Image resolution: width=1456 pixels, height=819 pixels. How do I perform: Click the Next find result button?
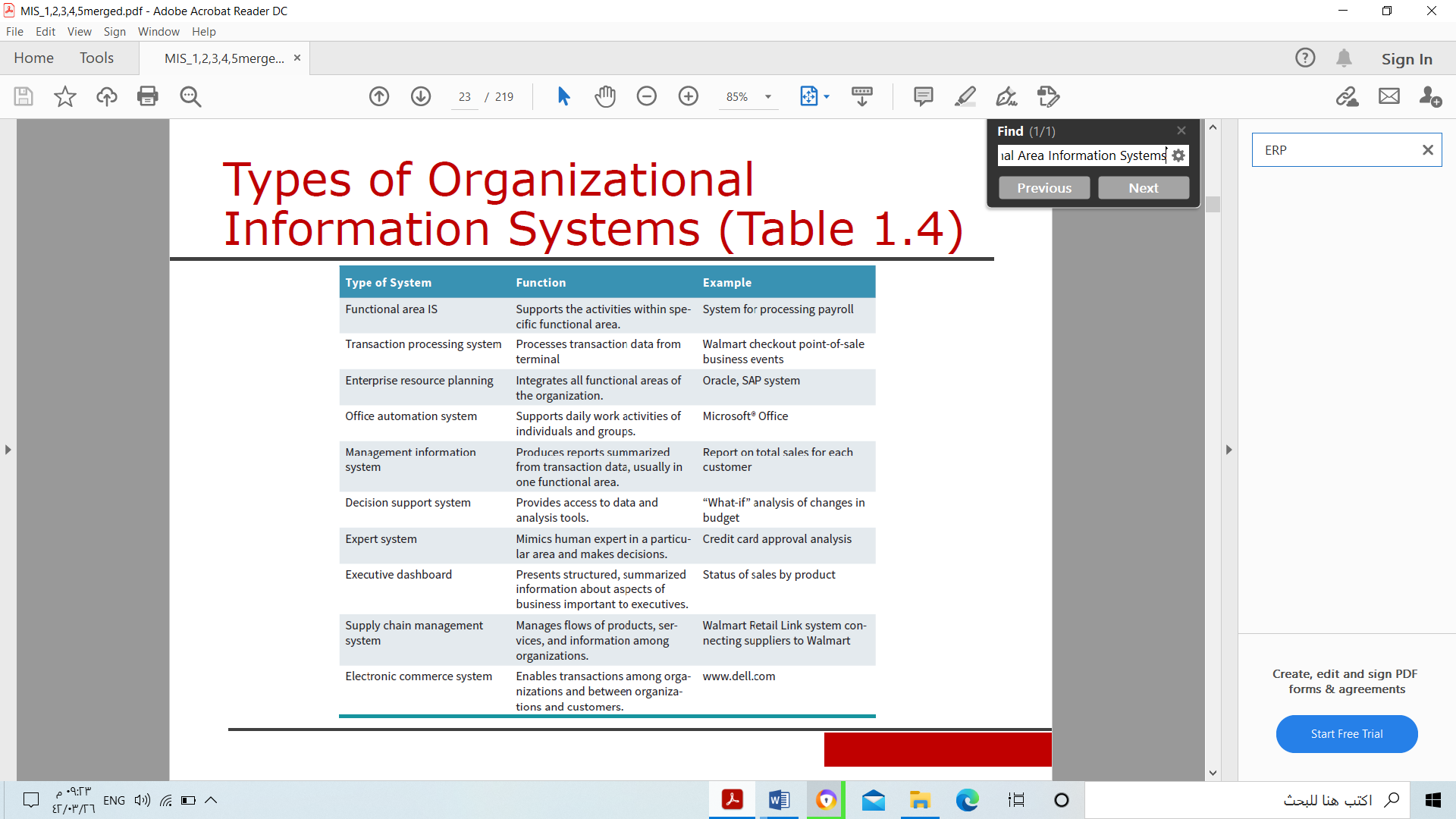(1144, 188)
